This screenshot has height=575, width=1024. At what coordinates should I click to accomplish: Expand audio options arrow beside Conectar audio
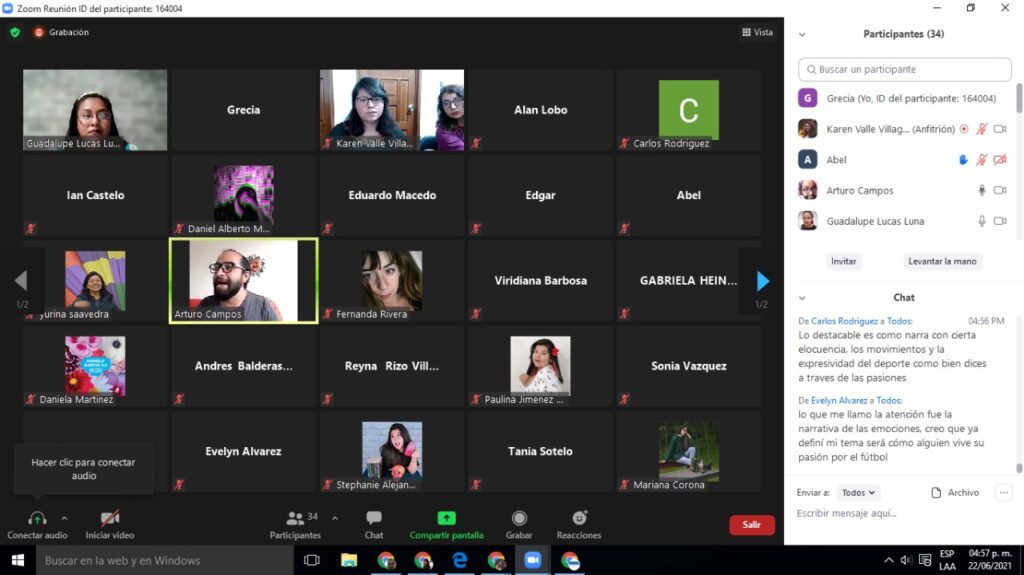coord(64,518)
